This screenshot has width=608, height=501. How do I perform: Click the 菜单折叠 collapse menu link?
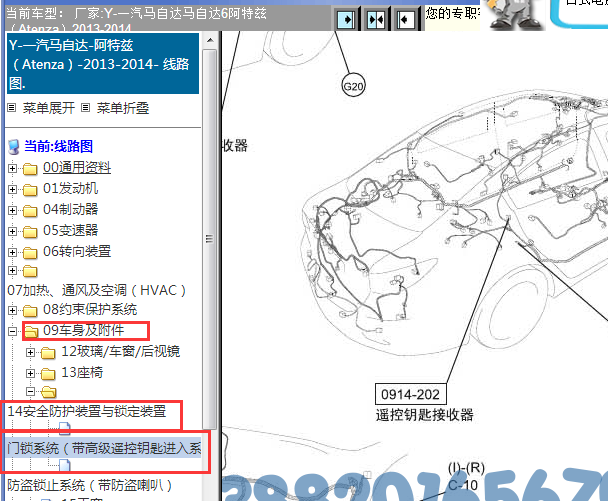pos(123,108)
